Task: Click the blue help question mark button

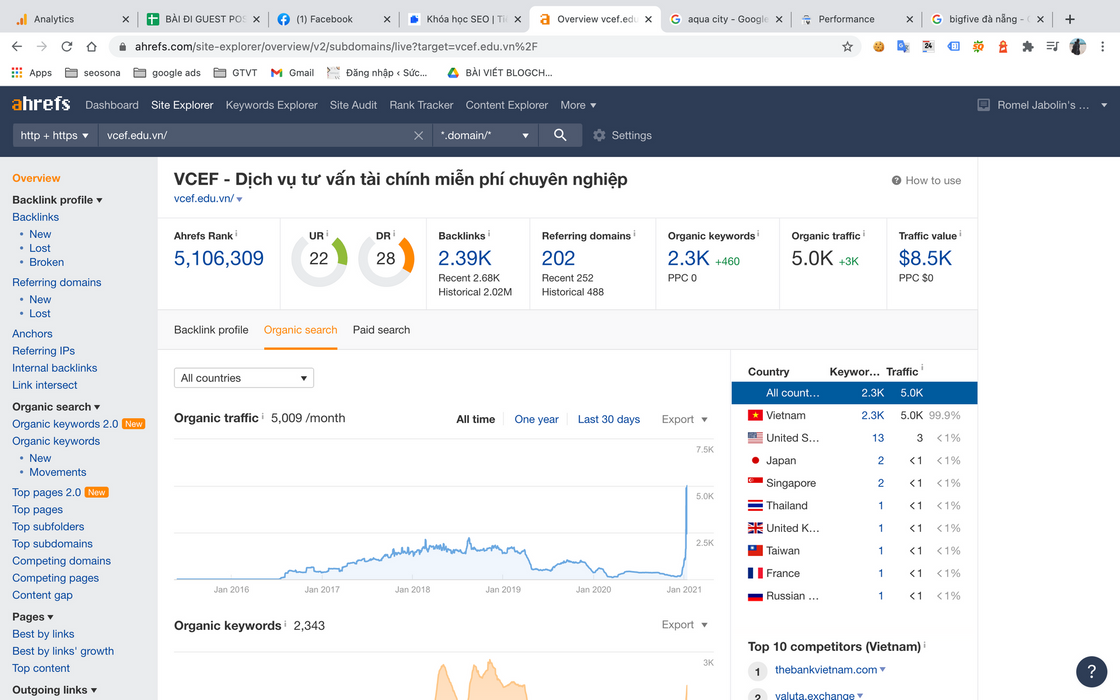Action: pos(1091,672)
